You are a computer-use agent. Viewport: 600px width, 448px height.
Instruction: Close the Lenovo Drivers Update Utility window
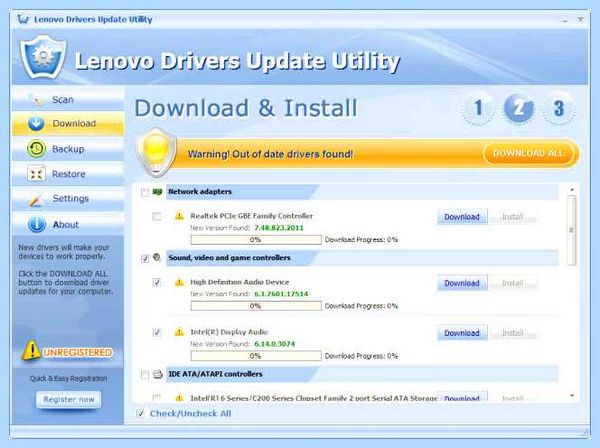point(580,19)
